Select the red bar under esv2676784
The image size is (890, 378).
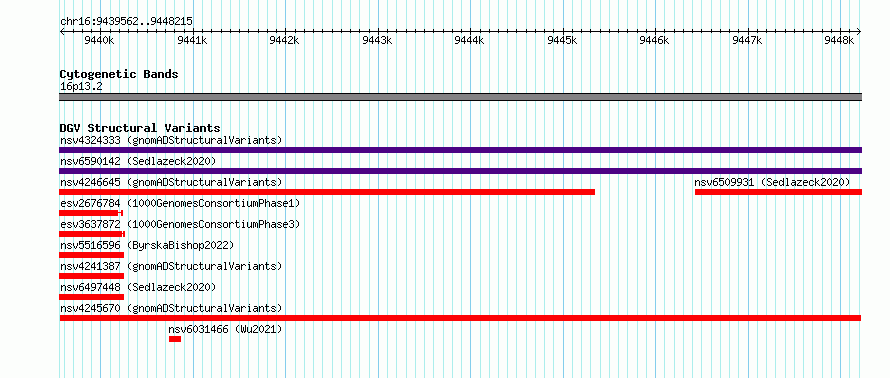click(91, 213)
